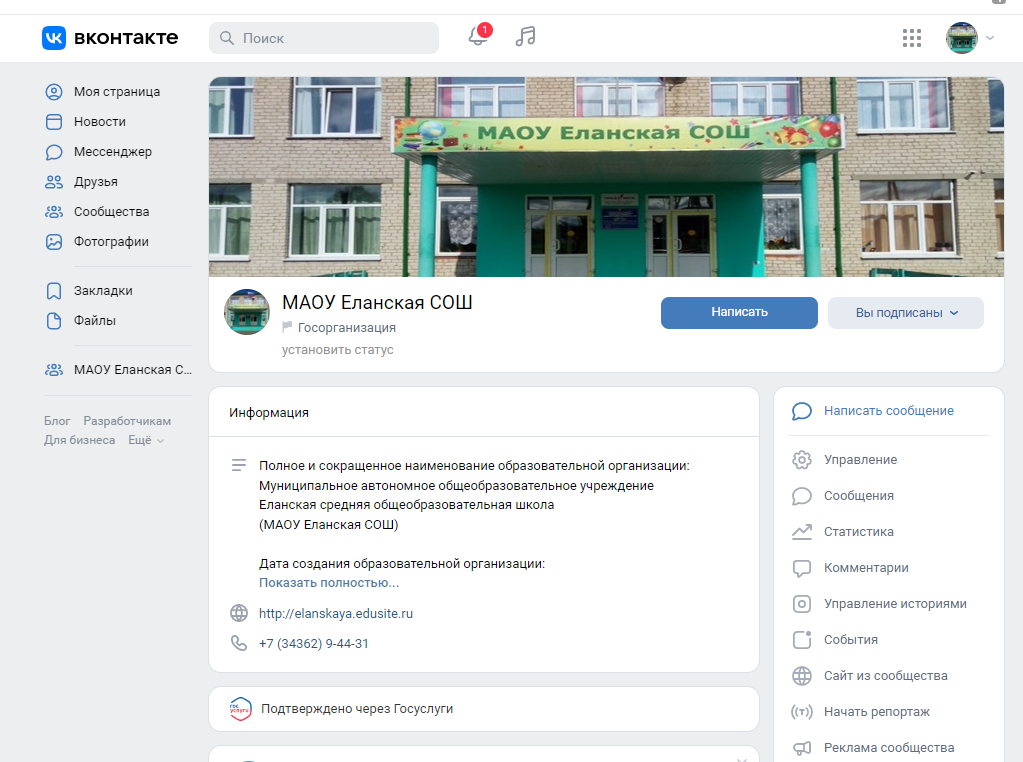Click Написать сообщение speech bubble icon
This screenshot has width=1023, height=762.
[802, 411]
